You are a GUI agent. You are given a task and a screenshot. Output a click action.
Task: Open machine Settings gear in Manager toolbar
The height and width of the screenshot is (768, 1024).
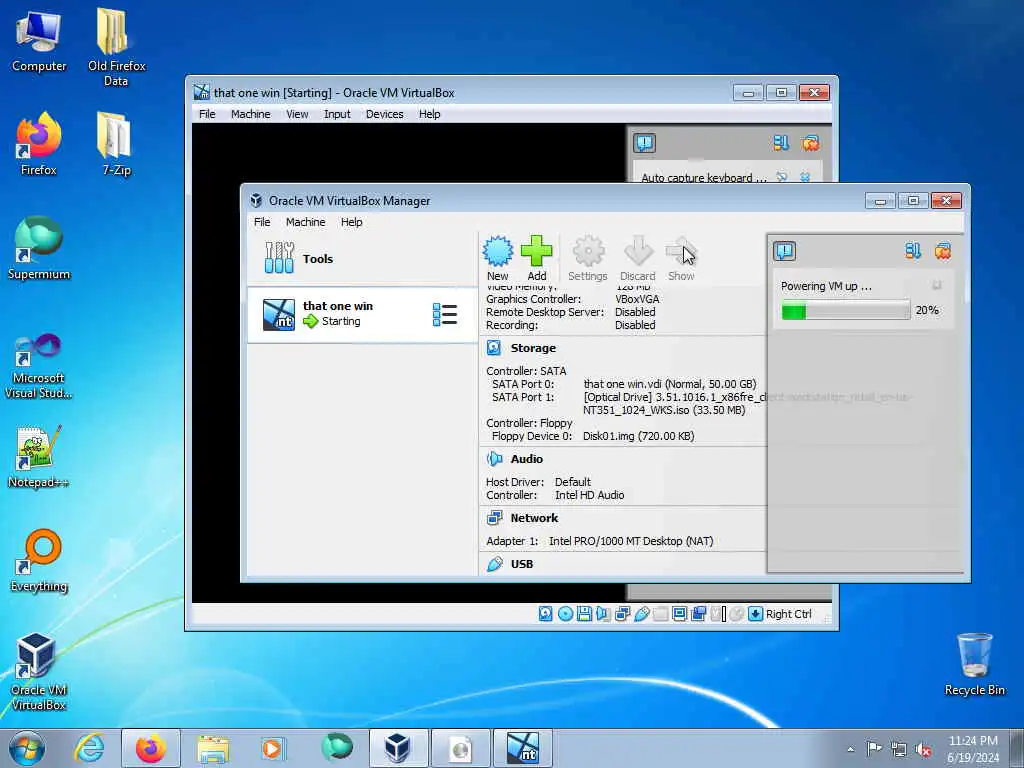tap(588, 258)
